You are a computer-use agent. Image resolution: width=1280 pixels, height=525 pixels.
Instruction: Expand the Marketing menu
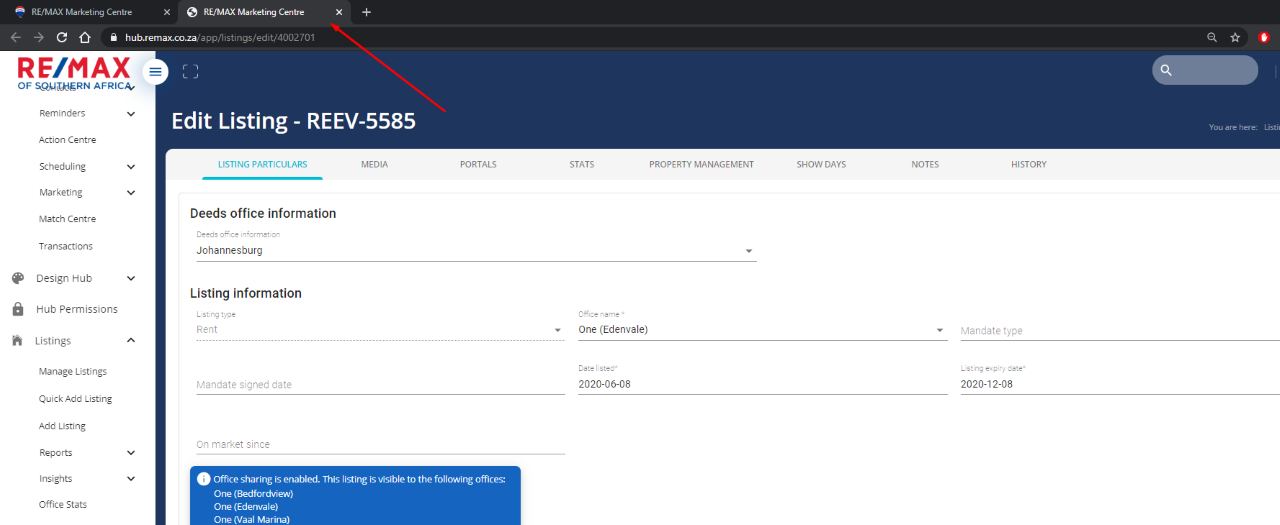coord(131,193)
